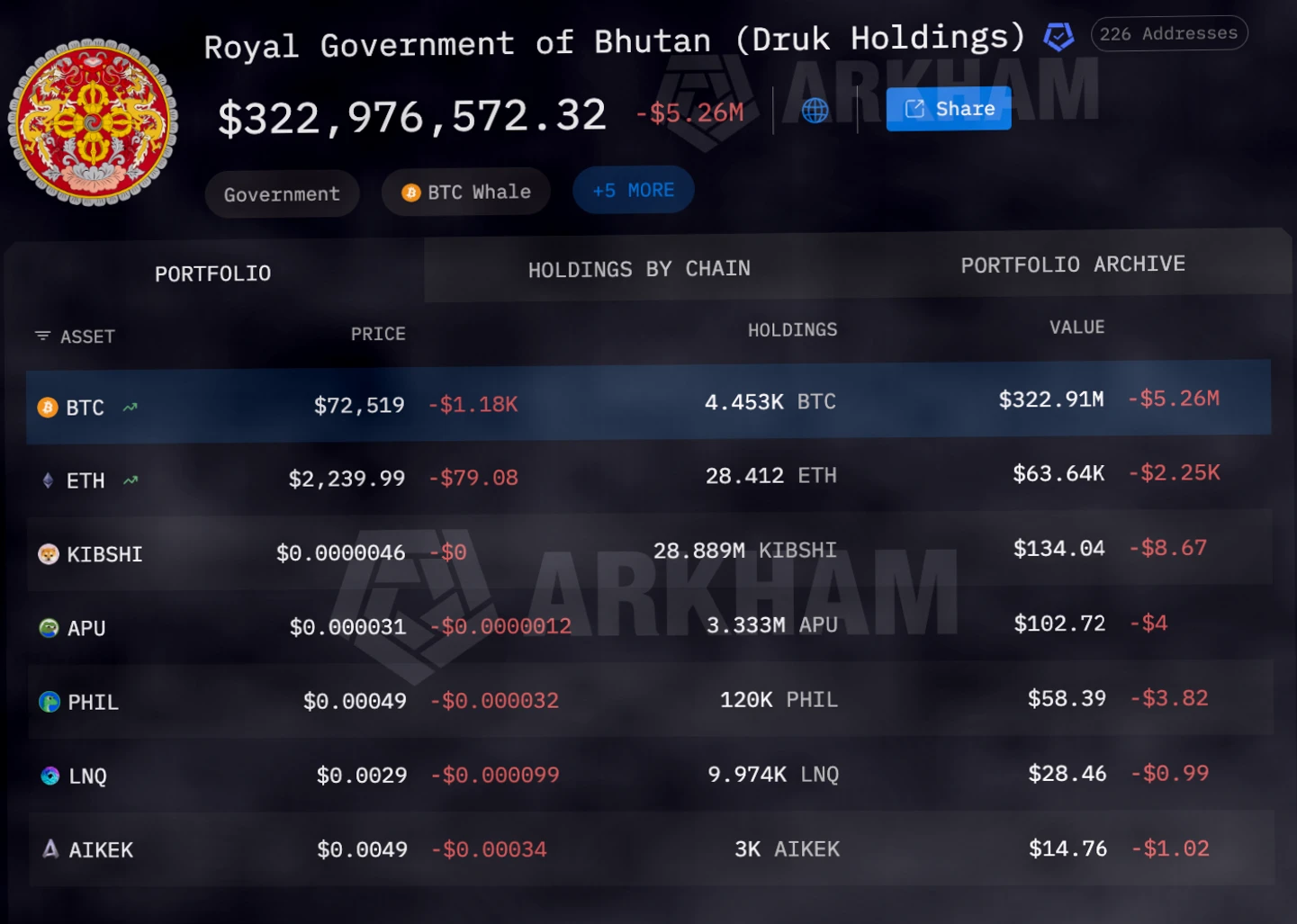
Task: Open the ETH price chart trend icon
Action: click(131, 480)
